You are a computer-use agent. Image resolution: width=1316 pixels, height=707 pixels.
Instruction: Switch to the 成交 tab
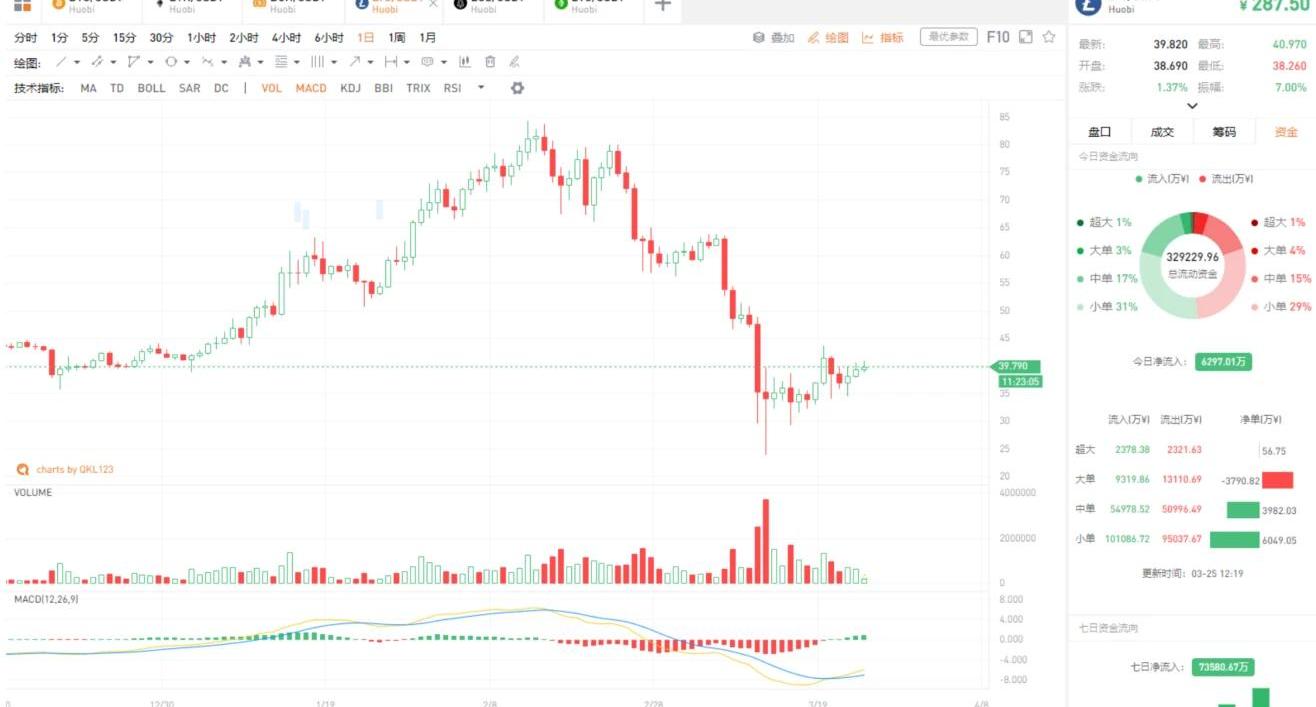(1162, 132)
